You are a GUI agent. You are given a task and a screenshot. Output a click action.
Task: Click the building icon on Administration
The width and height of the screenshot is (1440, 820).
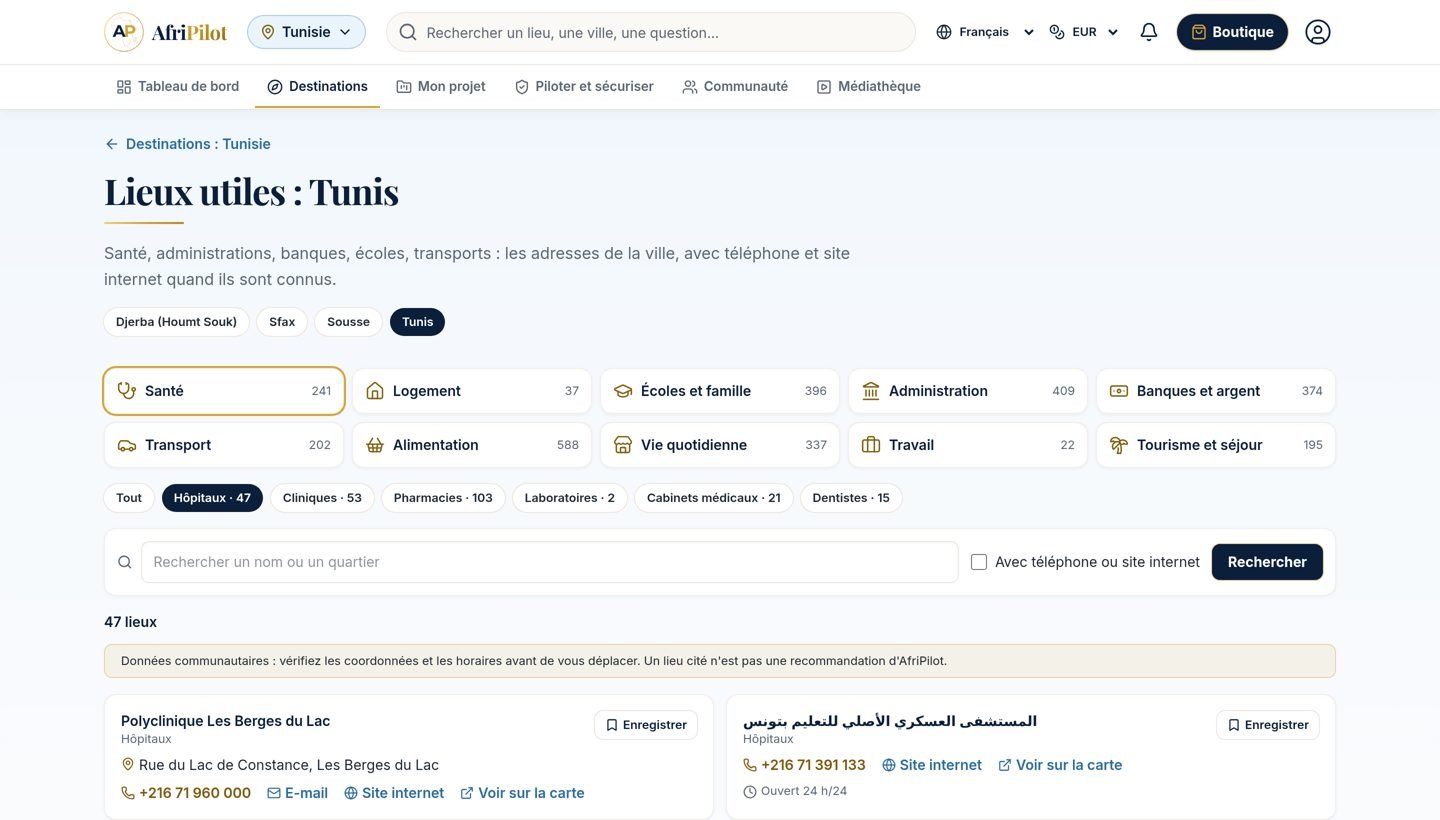click(871, 391)
